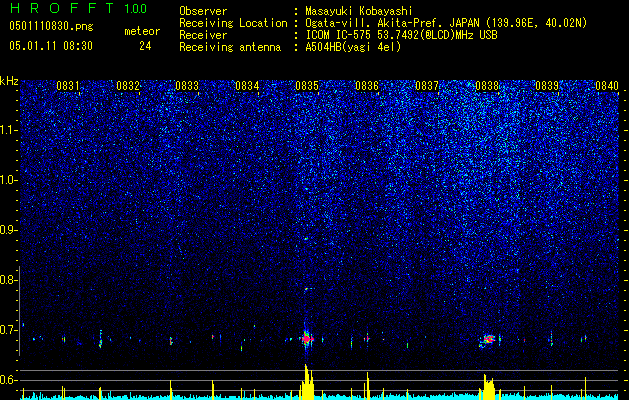Click the 0.7 kHz axis label
This screenshot has height=400, width=629.
(x=8, y=330)
